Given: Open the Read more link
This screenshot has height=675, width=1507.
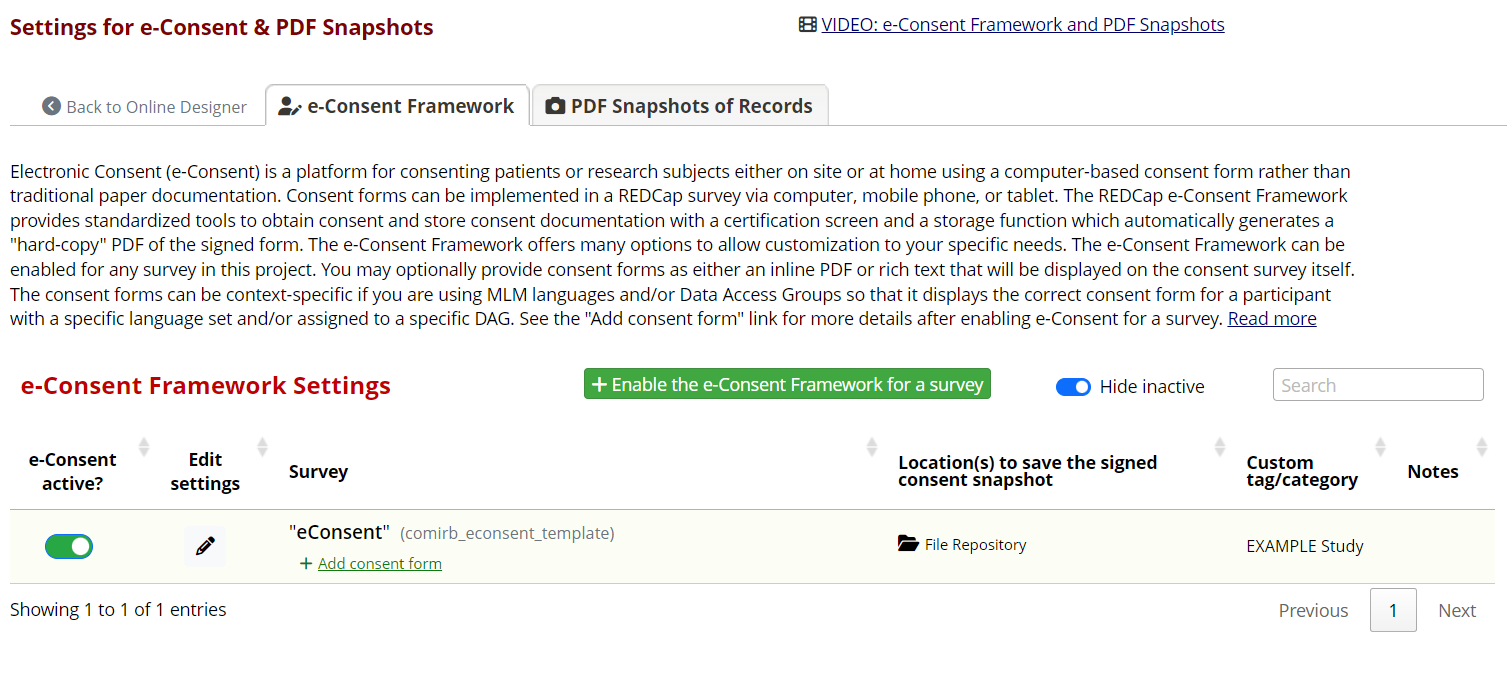Looking at the screenshot, I should 1271,317.
